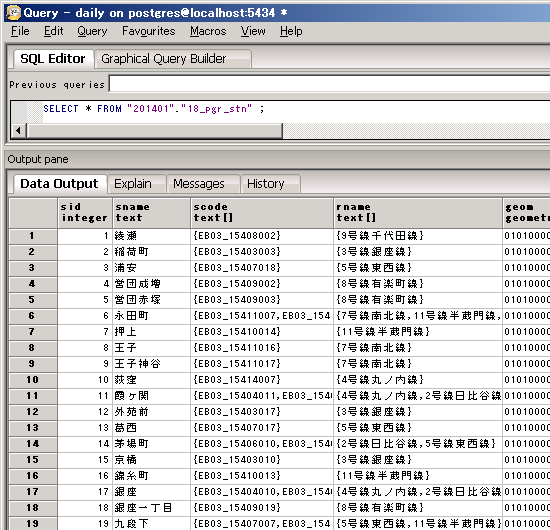The height and width of the screenshot is (530, 550).
Task: Select the Explain tab
Action: click(136, 184)
